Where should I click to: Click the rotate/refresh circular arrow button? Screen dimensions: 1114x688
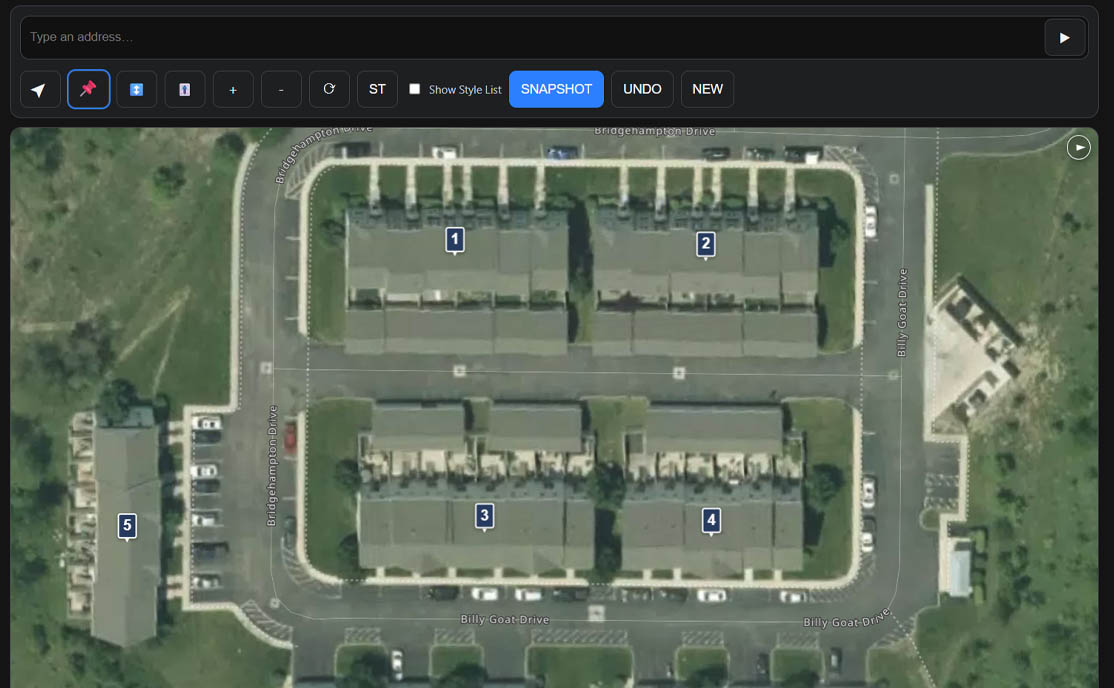pyautogui.click(x=329, y=90)
